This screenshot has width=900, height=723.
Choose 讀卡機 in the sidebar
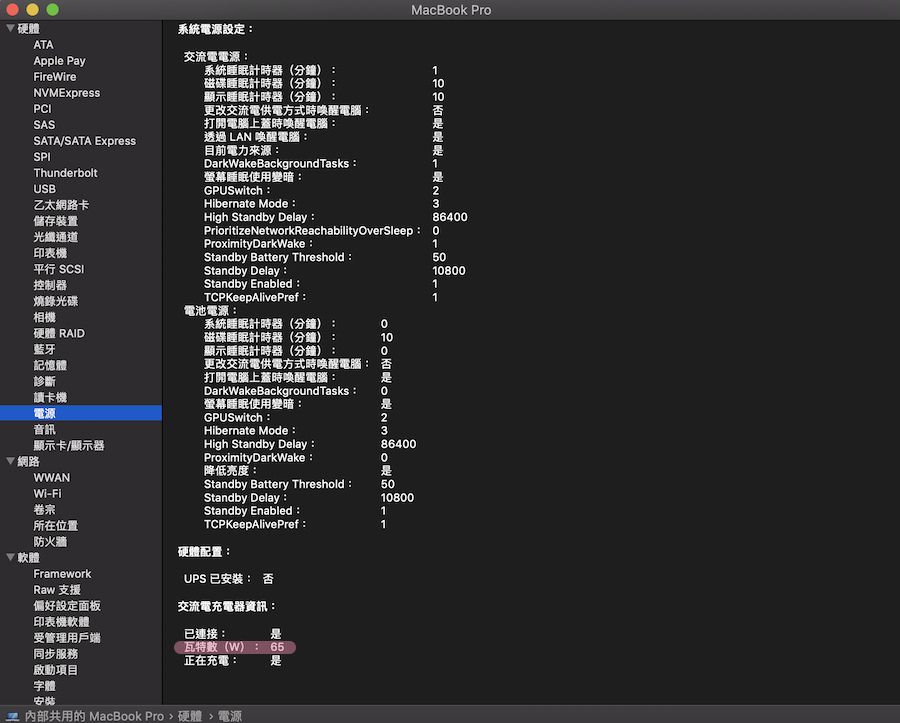(x=50, y=398)
